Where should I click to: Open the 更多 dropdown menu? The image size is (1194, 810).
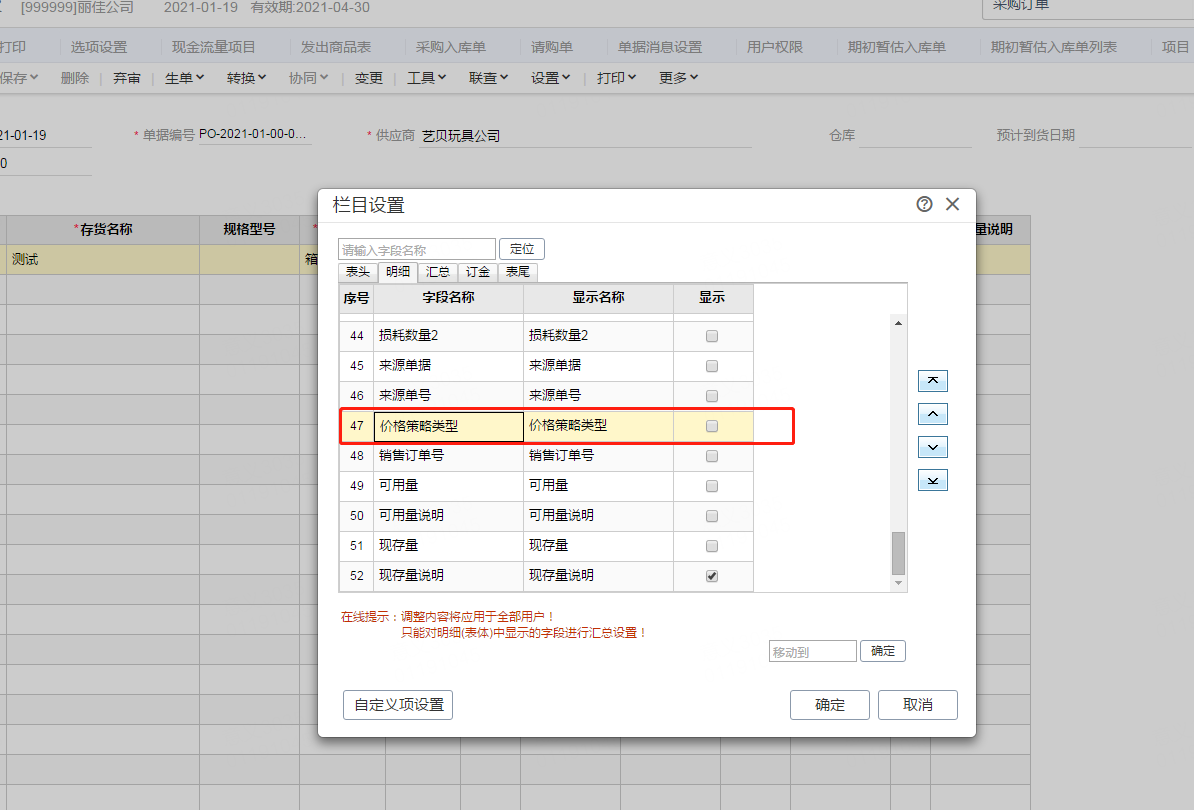coord(678,78)
